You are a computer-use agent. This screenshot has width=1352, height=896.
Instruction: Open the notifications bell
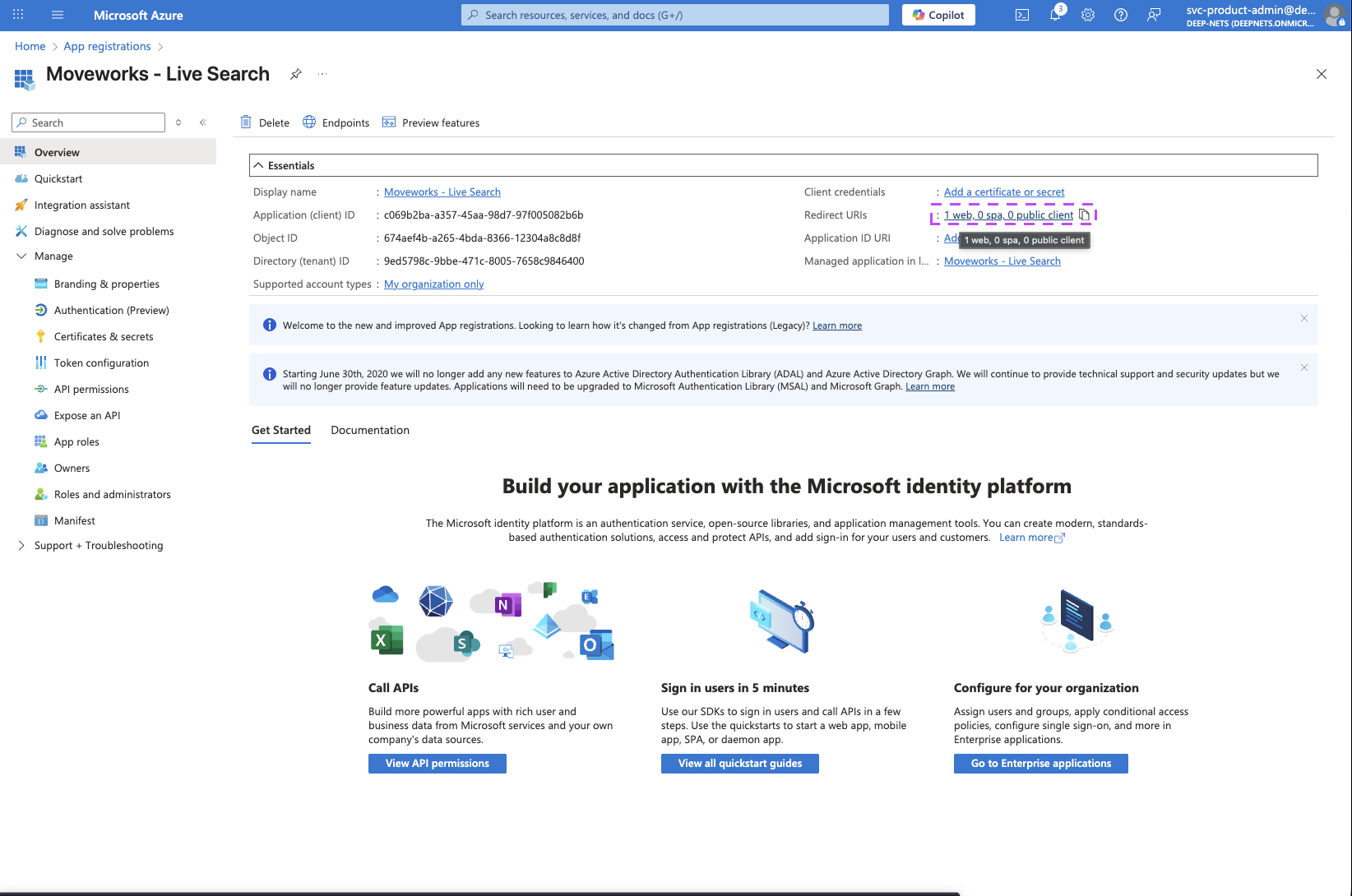pos(1055,15)
